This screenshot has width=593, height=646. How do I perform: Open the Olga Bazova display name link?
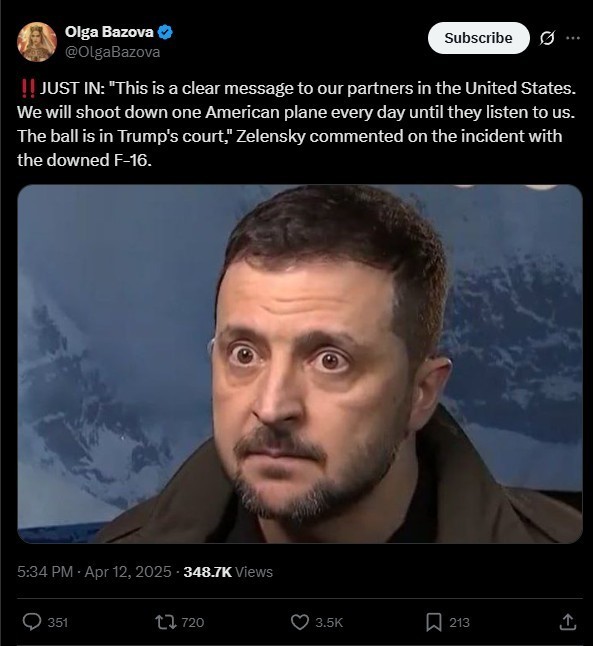[x=109, y=32]
